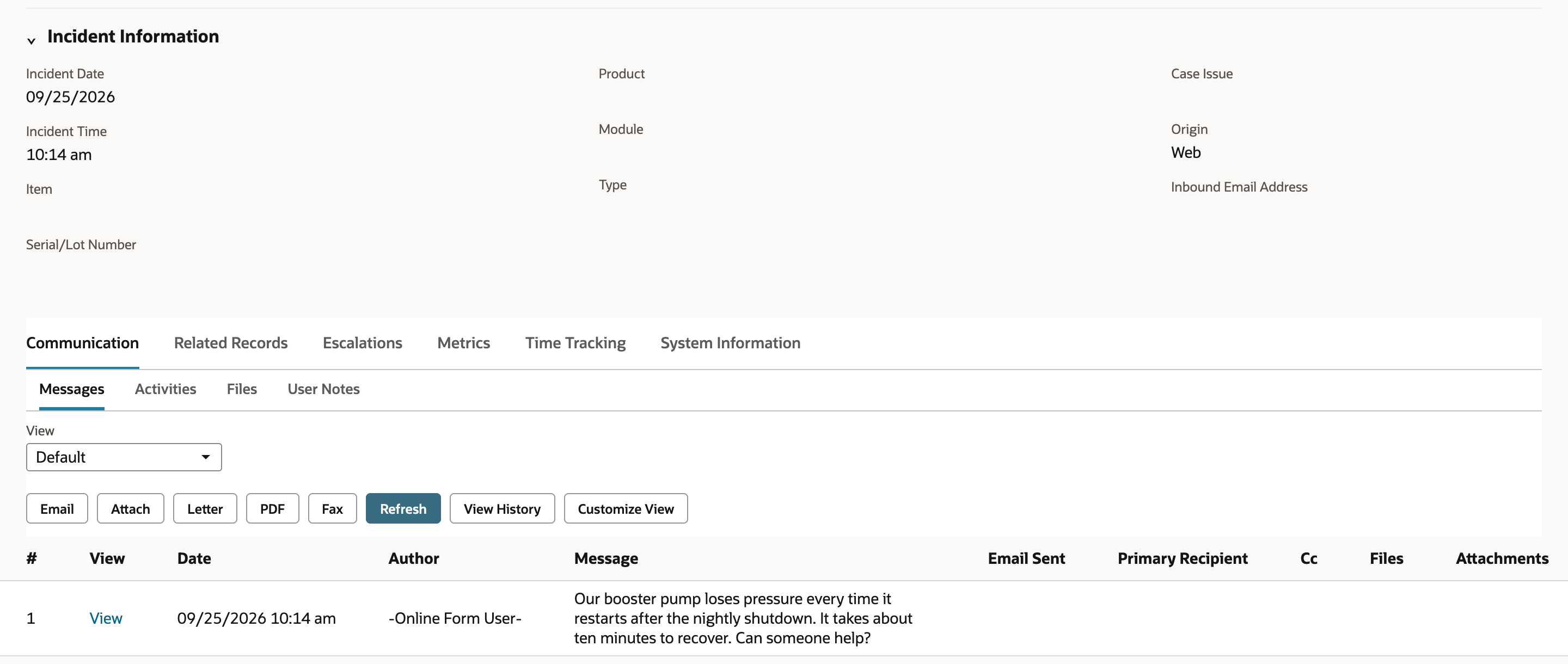Go to the Metrics tab

point(463,343)
